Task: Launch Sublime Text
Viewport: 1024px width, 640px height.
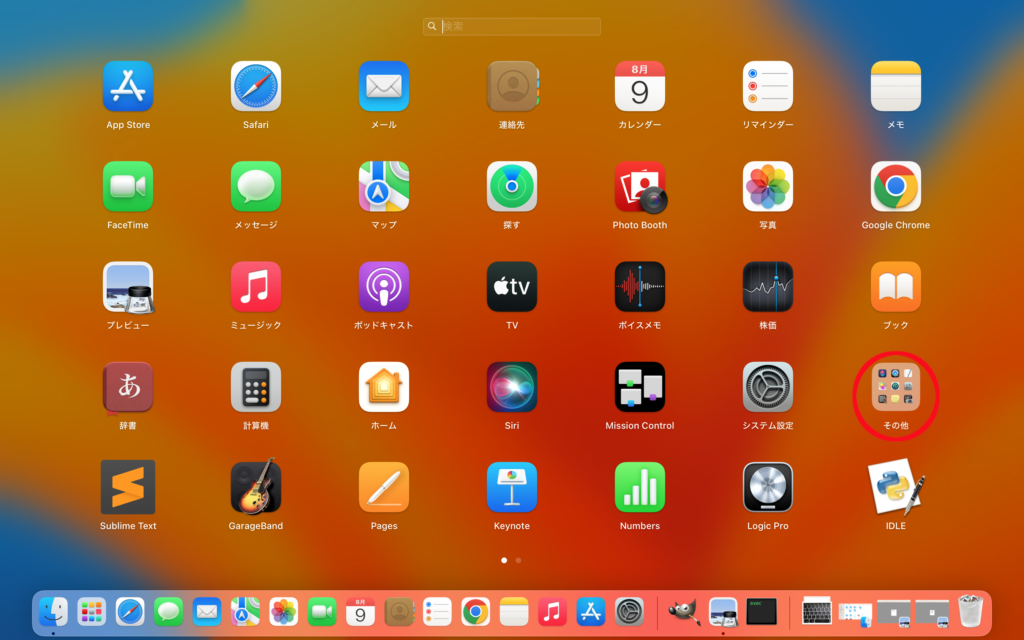Action: point(128,487)
